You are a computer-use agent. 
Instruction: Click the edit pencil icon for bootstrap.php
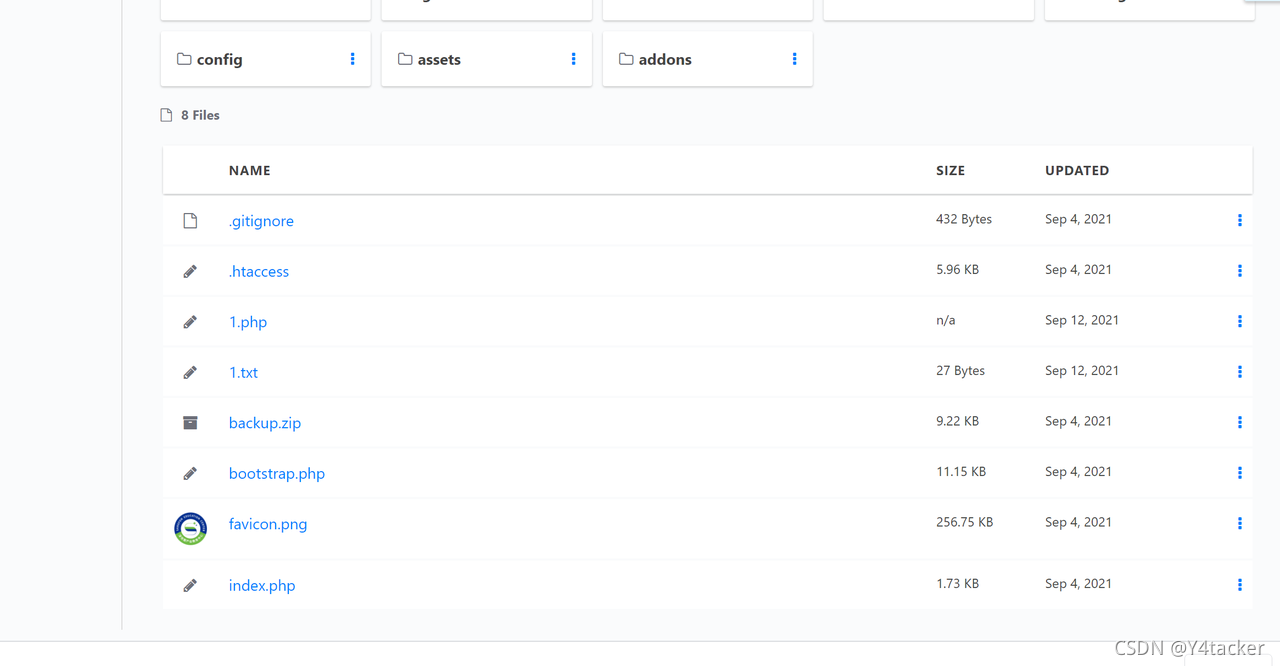[x=190, y=473]
